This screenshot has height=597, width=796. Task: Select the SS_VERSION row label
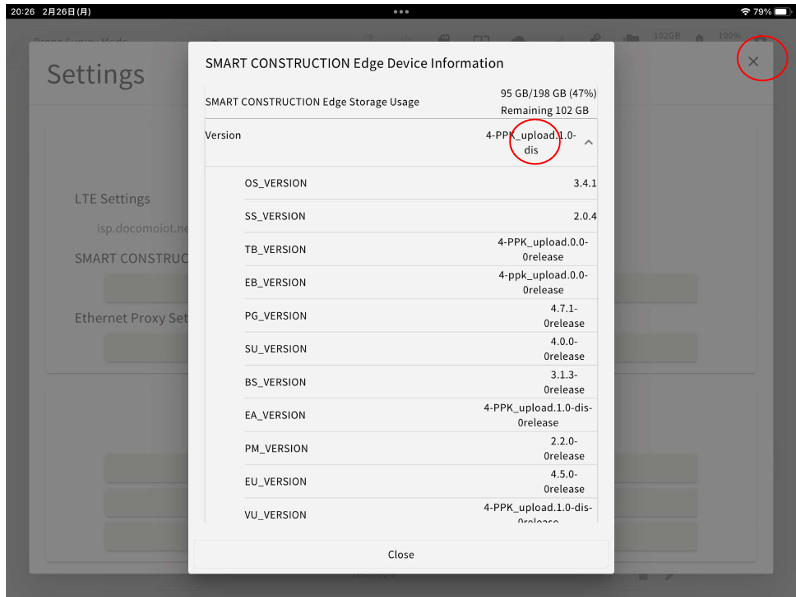[x=275, y=216]
